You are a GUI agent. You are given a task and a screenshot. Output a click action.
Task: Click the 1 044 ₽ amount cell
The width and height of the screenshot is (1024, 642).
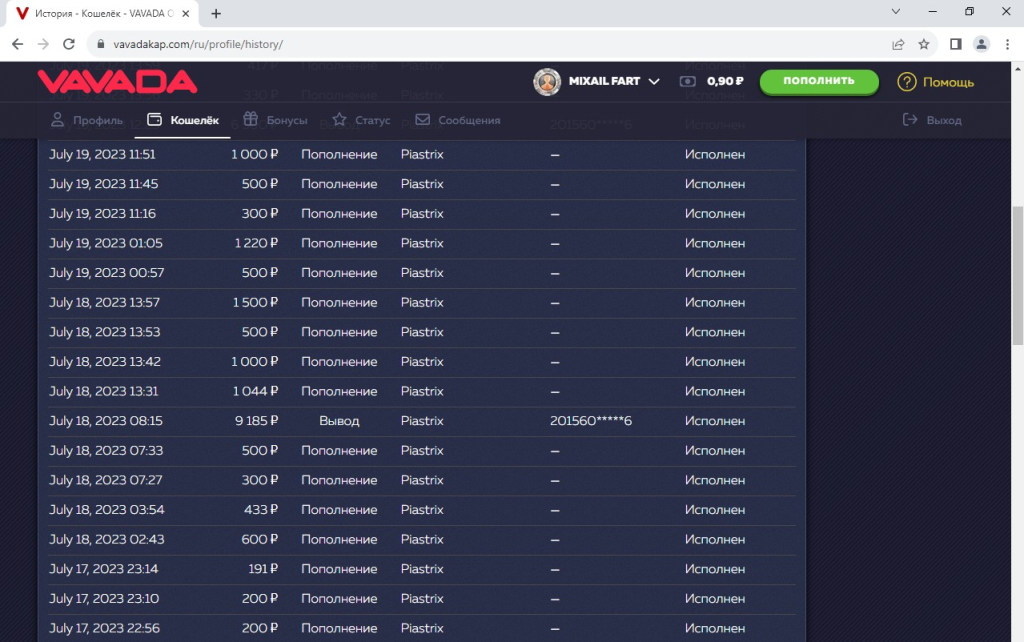point(255,392)
